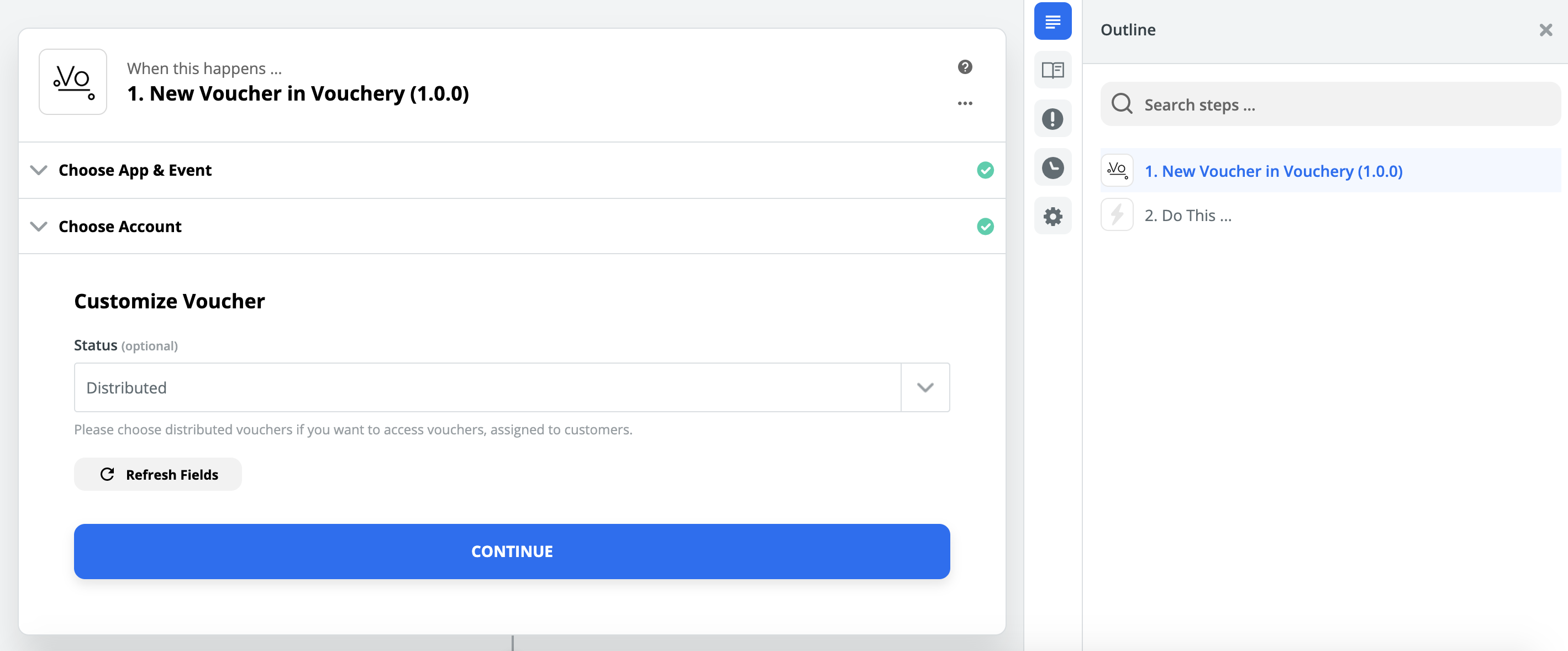
Task: Open the Status dropdown arrow
Action: [x=925, y=388]
